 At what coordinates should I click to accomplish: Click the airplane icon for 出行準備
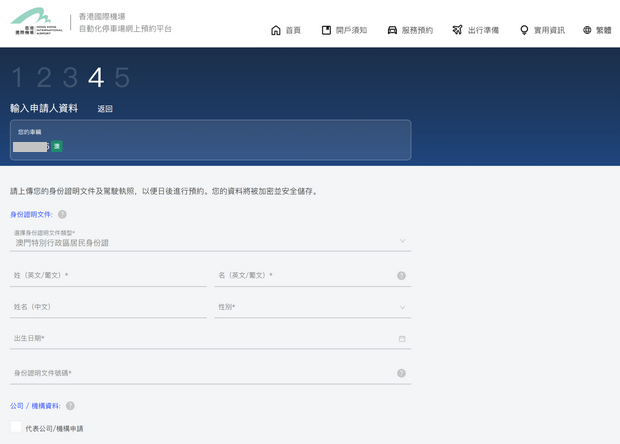tap(457, 30)
